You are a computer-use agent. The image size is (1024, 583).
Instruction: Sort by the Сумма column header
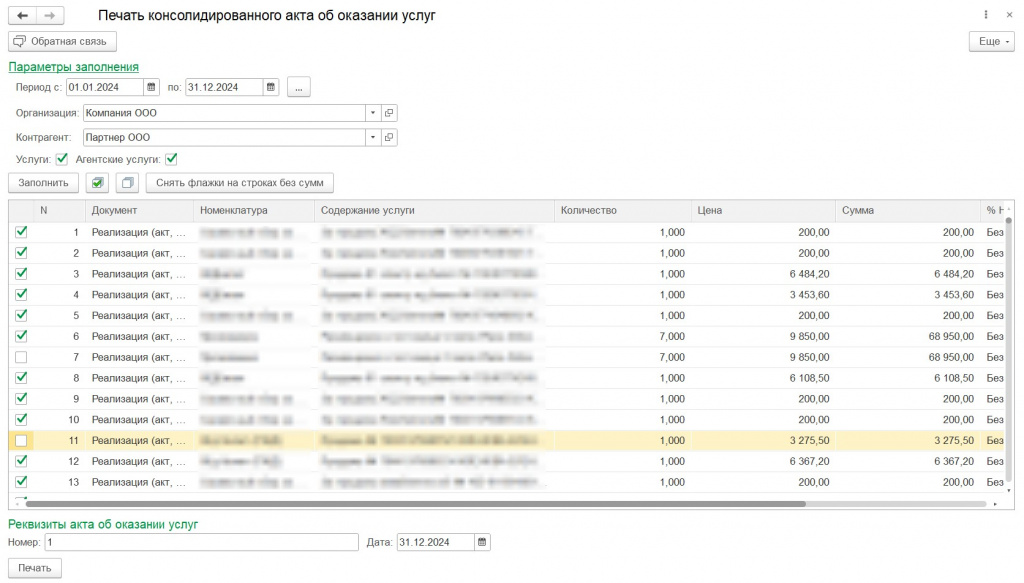point(907,210)
